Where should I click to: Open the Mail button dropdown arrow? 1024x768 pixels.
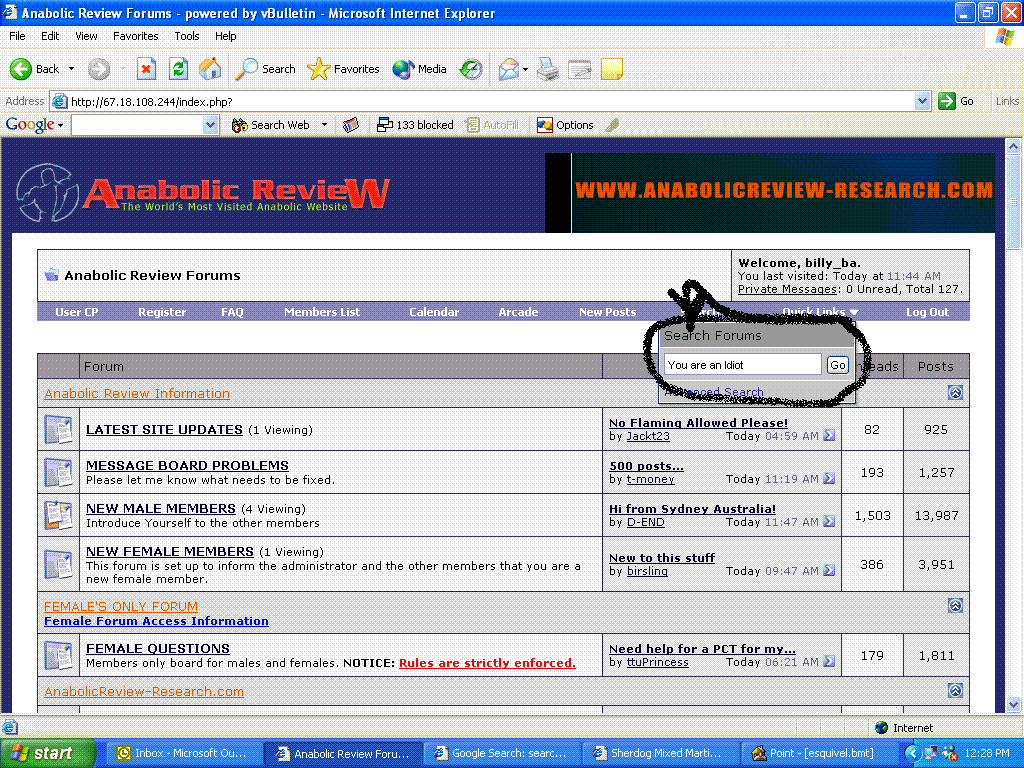[525, 69]
